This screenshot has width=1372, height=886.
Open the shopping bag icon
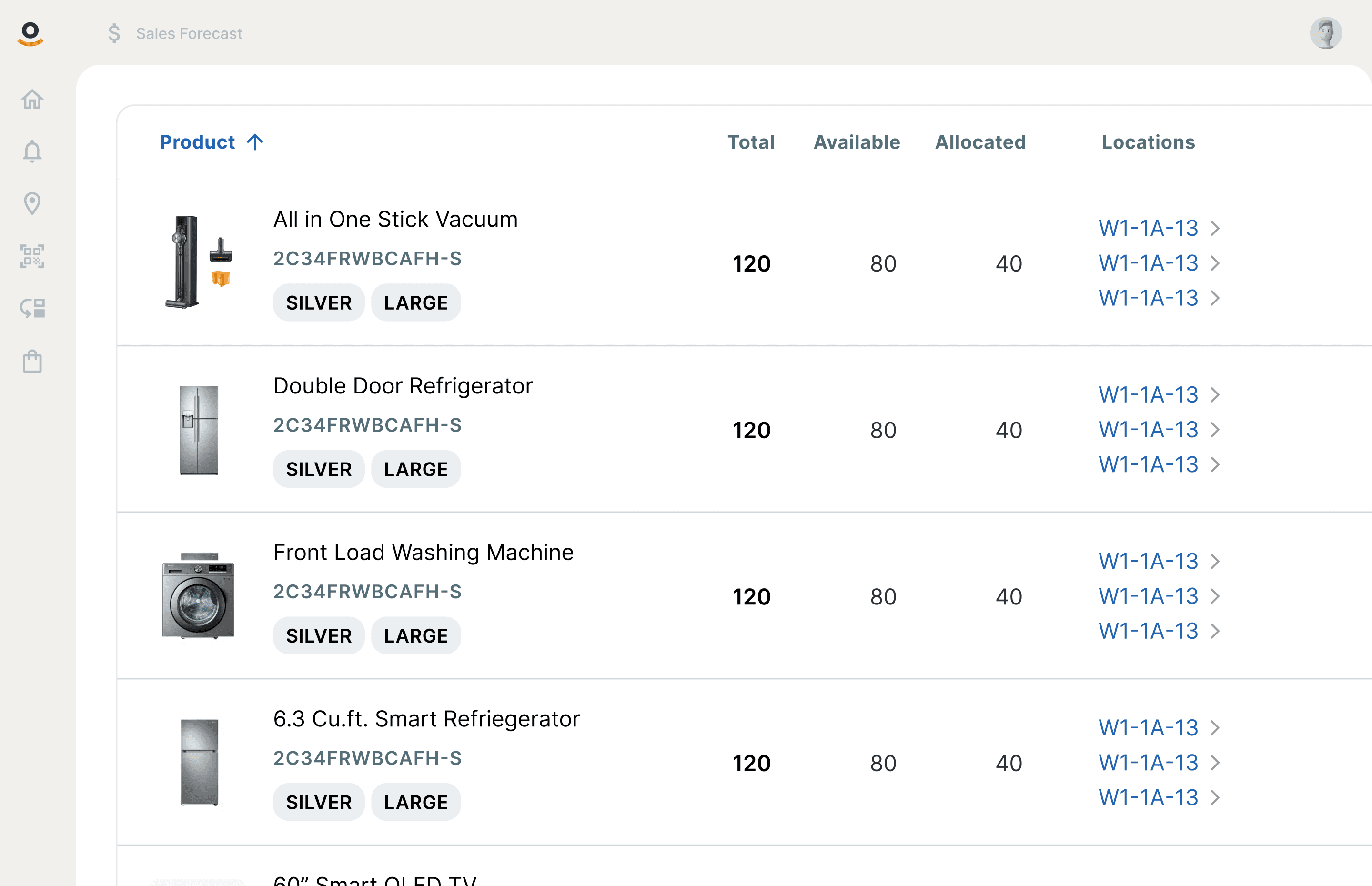[32, 361]
